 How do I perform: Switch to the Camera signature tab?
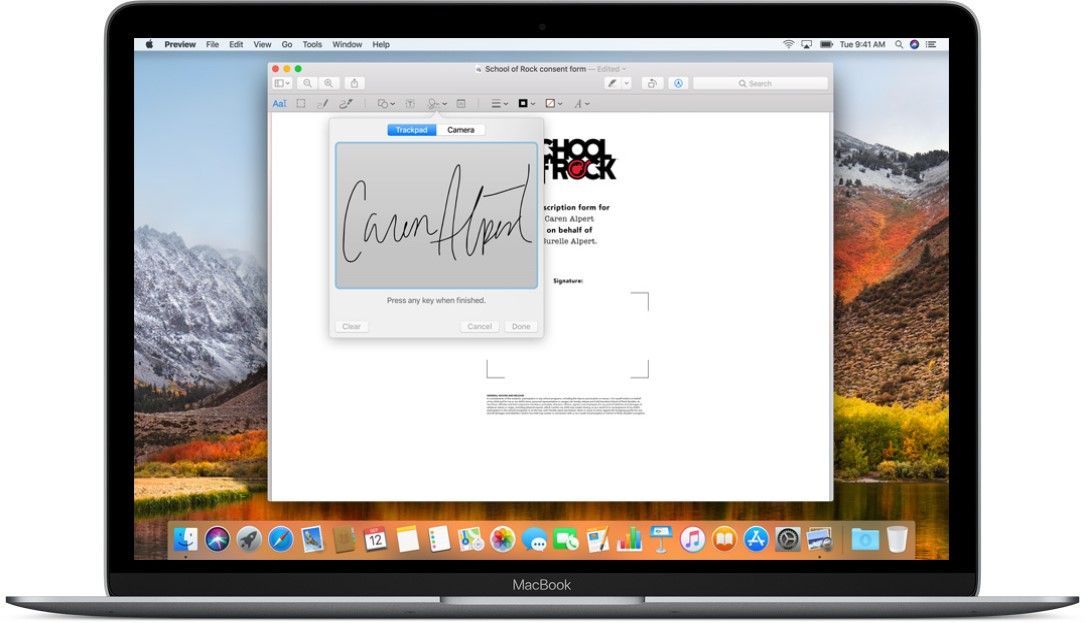461,130
